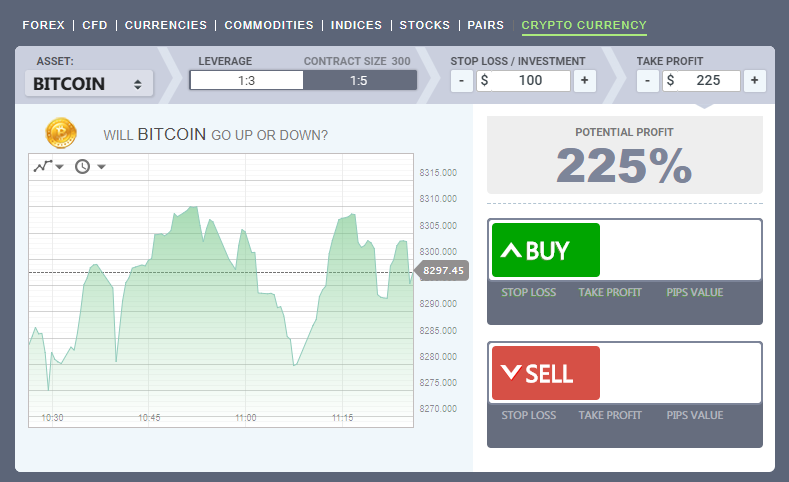Decrease take profit with minus button
This screenshot has width=789, height=482.
tap(648, 81)
